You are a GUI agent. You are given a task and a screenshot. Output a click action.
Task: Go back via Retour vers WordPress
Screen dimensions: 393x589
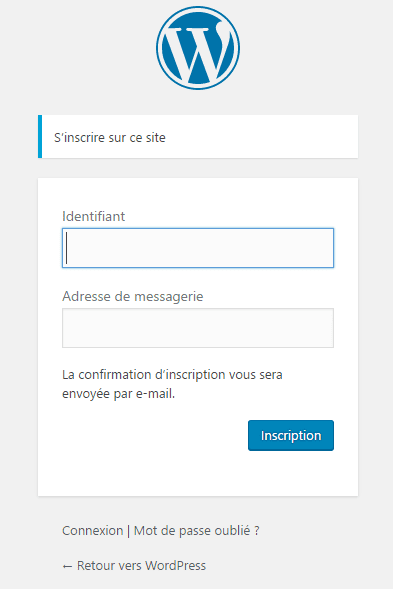tap(134, 565)
